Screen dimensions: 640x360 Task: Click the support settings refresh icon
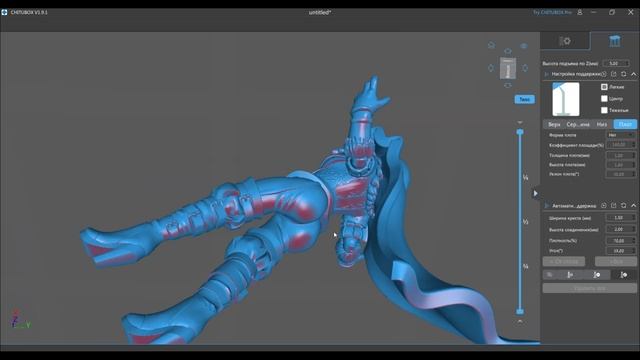624,74
